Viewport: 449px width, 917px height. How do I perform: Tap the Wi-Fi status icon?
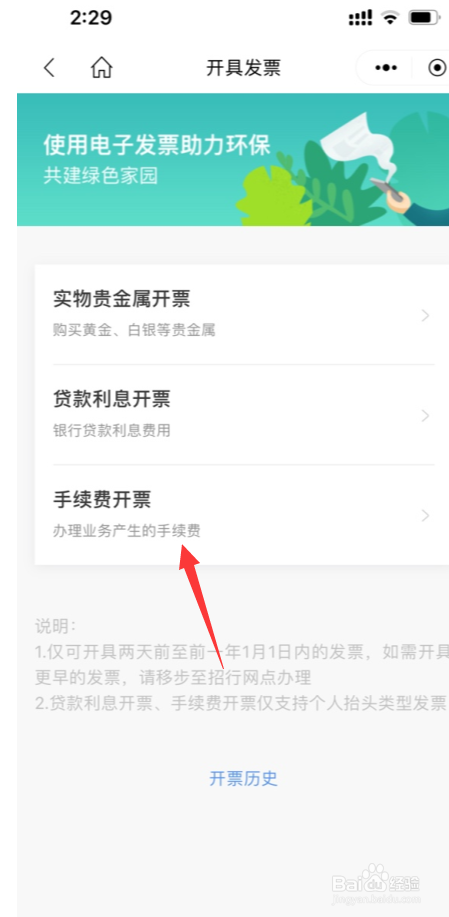[389, 18]
